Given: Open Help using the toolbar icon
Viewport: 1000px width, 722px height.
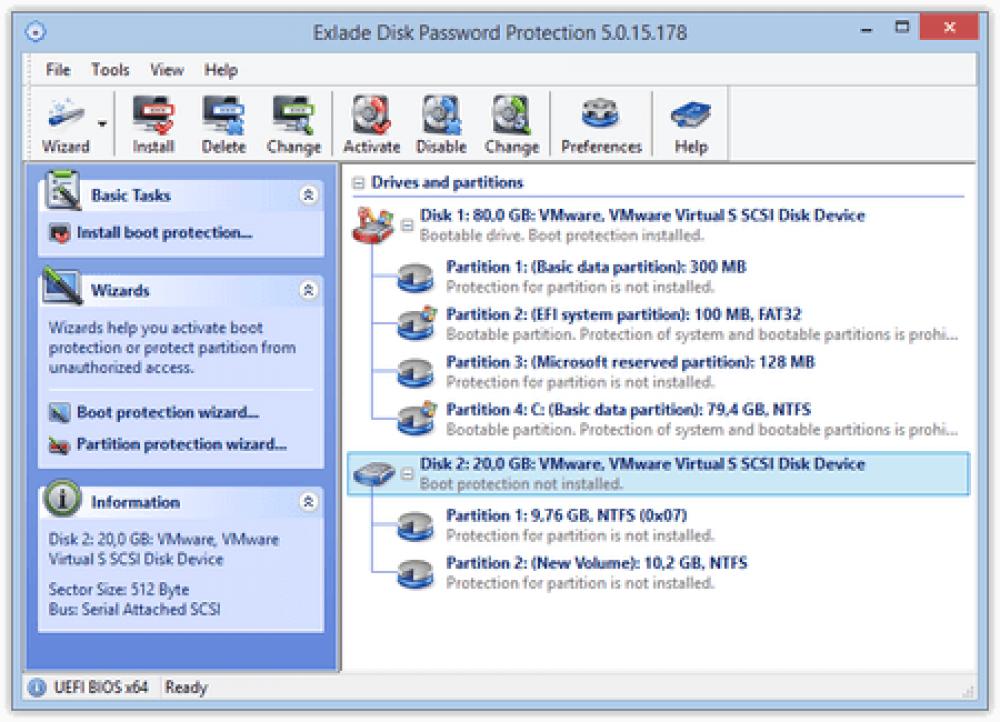Looking at the screenshot, I should point(689,120).
